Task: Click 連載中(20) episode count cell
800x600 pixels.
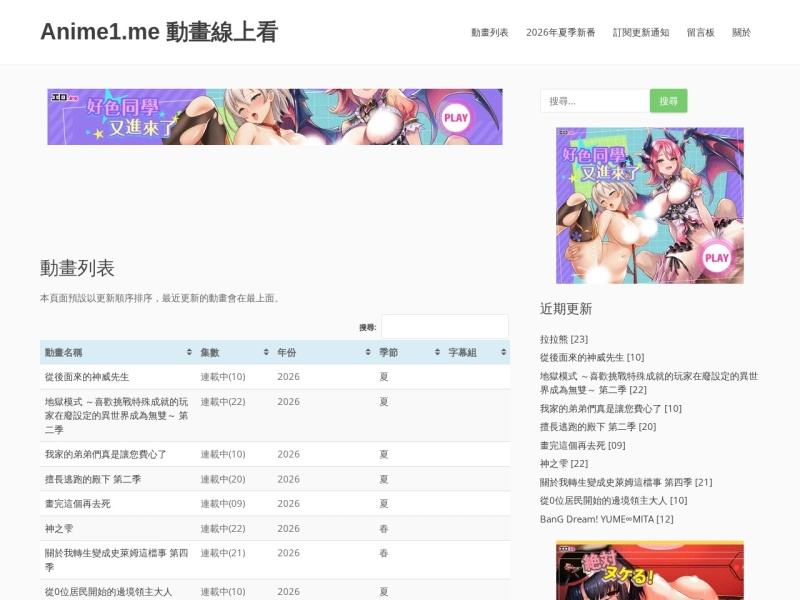Action: (223, 479)
